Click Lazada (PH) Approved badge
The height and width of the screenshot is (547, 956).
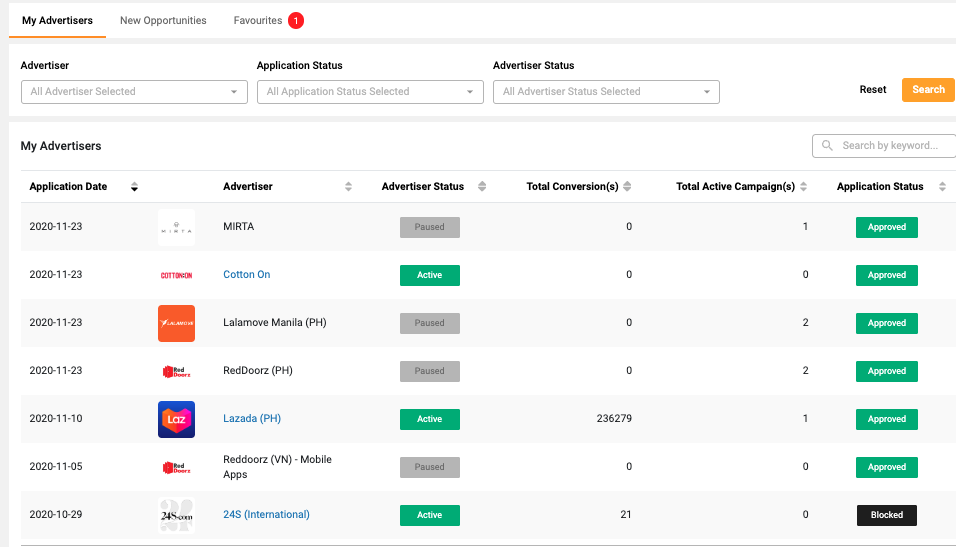click(886, 419)
